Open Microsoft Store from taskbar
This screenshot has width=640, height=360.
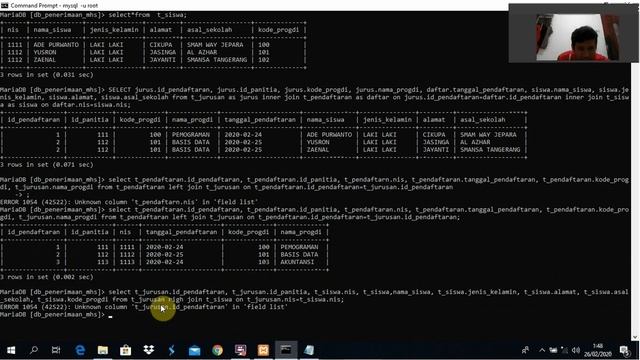coord(125,350)
